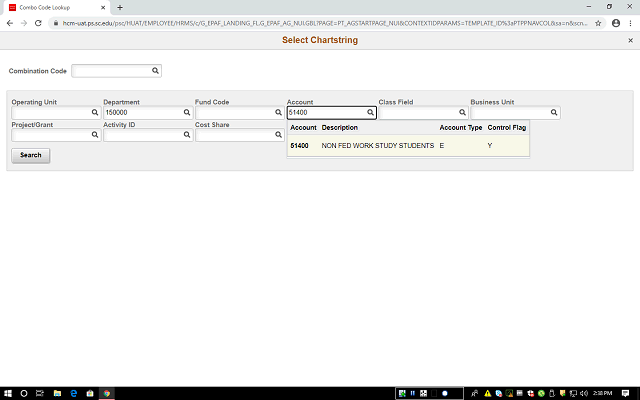The width and height of the screenshot is (640, 400).
Task: Launch Microsoft Edge from the taskbar
Action: [x=74, y=393]
